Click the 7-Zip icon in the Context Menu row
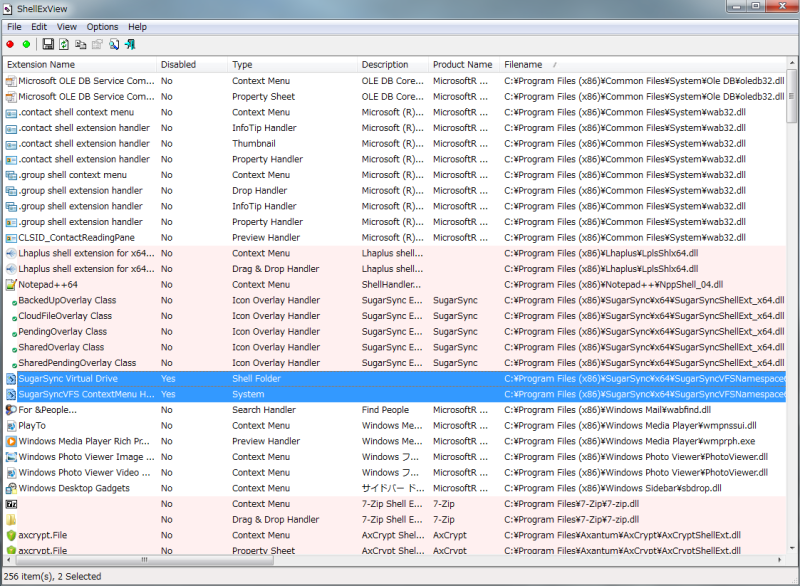Screen dimensions: 800x586 11,504
